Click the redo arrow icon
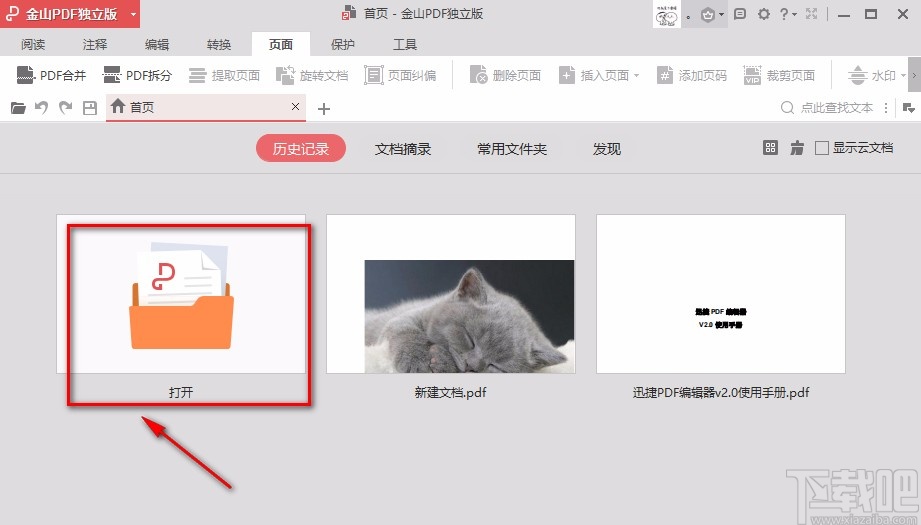 click(x=65, y=108)
